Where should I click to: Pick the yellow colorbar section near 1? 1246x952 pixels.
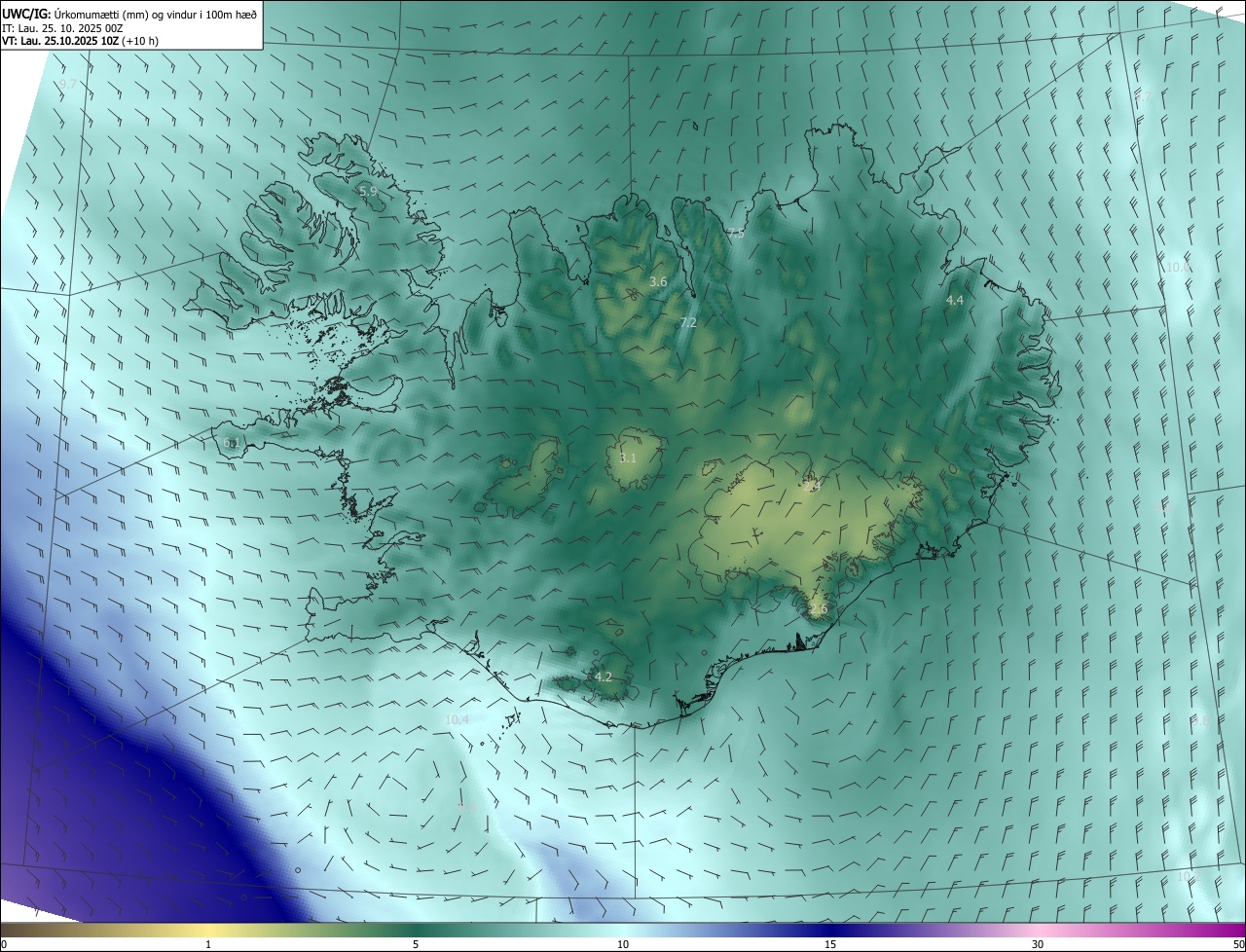pyautogui.click(x=208, y=930)
